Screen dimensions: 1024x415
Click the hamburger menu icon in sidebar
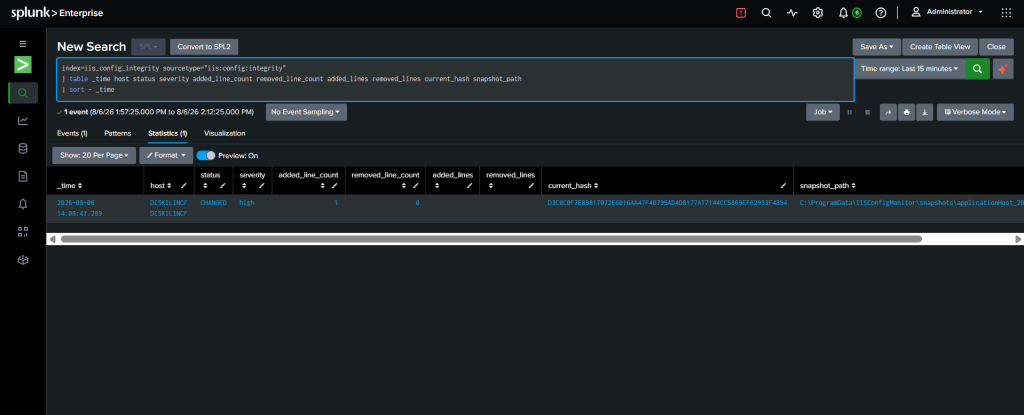[x=23, y=44]
